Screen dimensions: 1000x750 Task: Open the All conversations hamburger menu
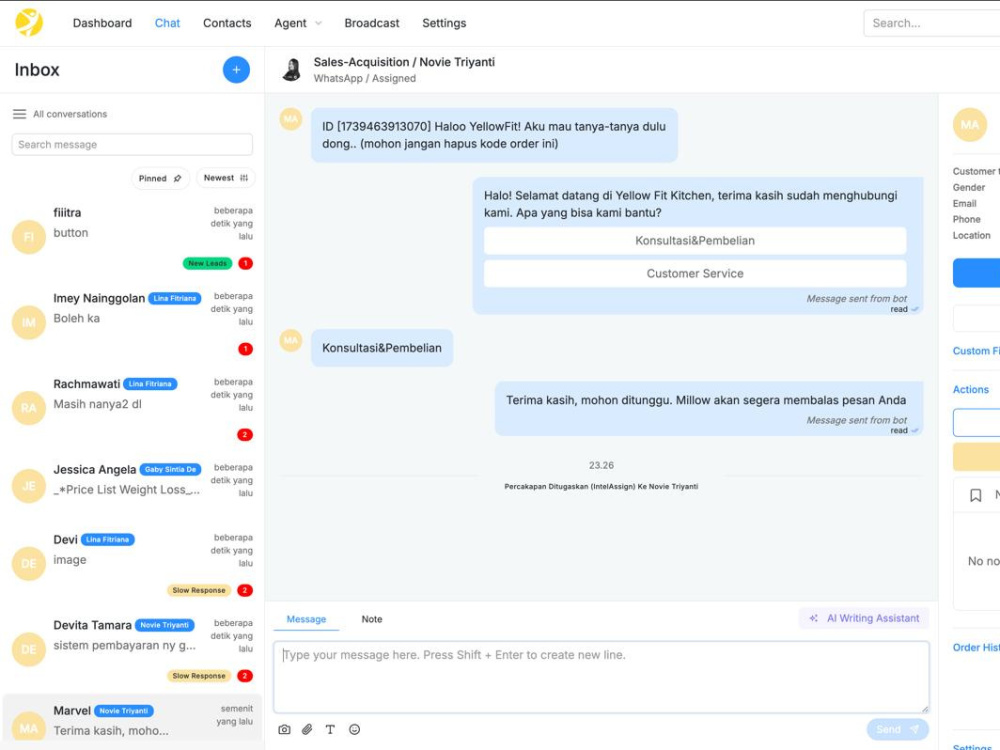[20, 114]
